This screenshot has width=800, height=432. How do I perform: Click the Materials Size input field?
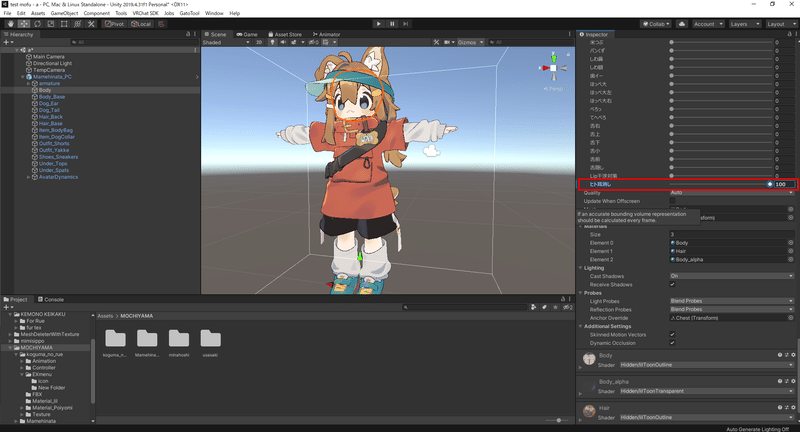point(732,234)
